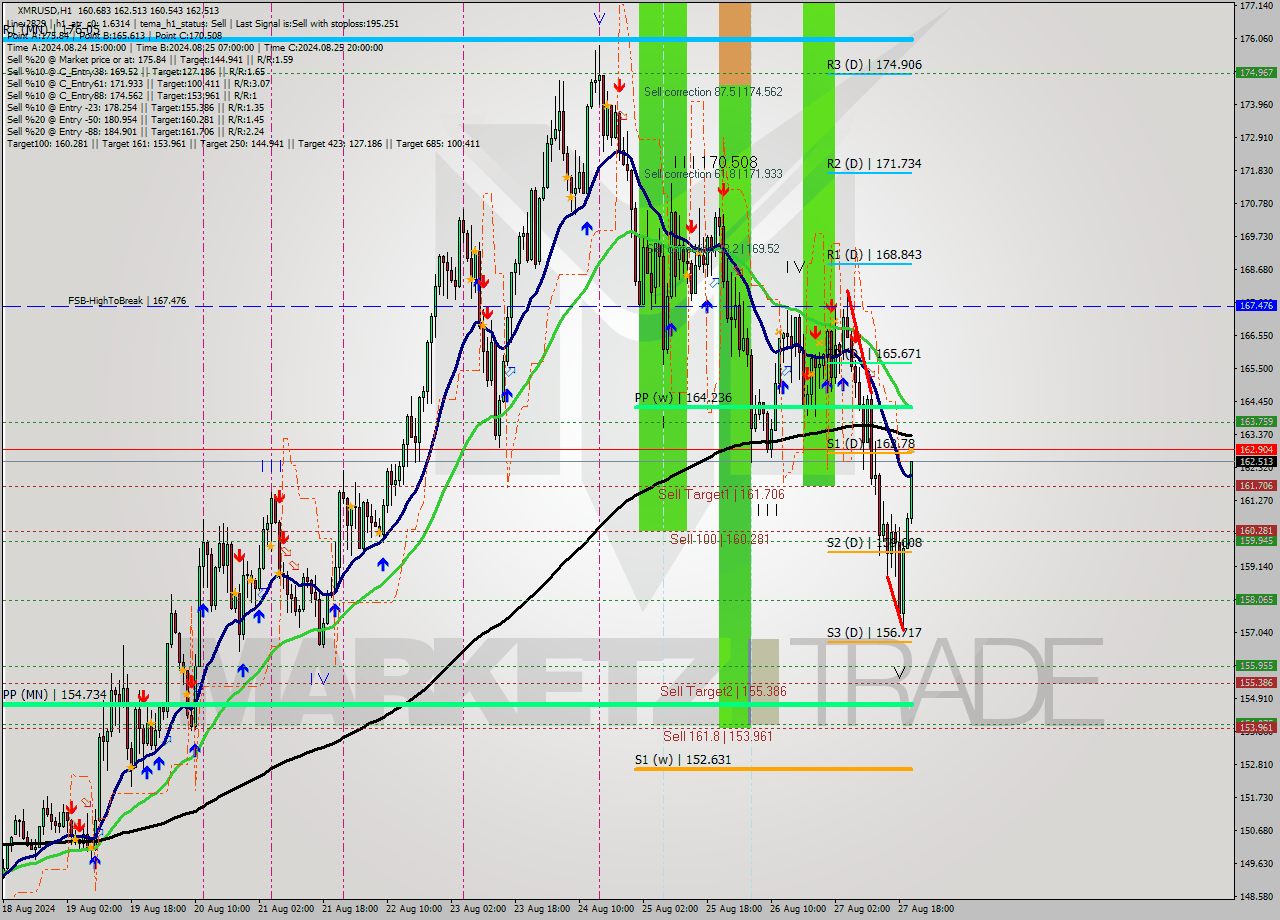This screenshot has height=920, width=1280.
Task: Click the red 155.386 price axis tag
Action: click(x=1256, y=682)
